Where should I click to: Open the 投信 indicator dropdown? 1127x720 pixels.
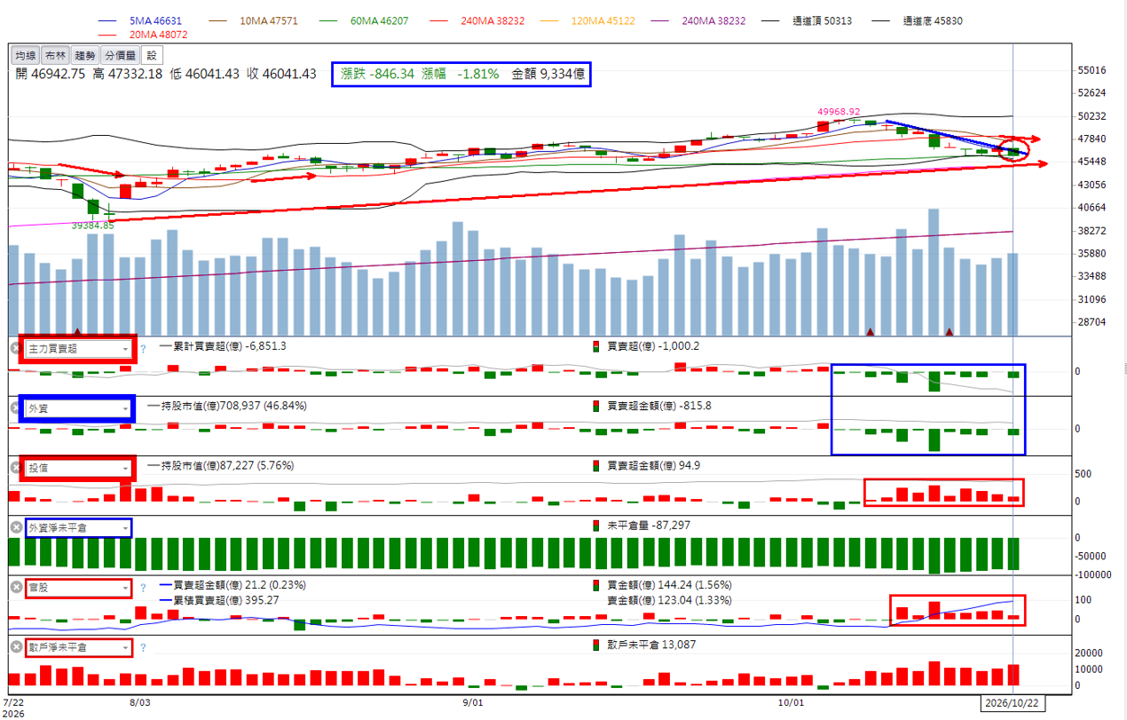tap(78, 468)
